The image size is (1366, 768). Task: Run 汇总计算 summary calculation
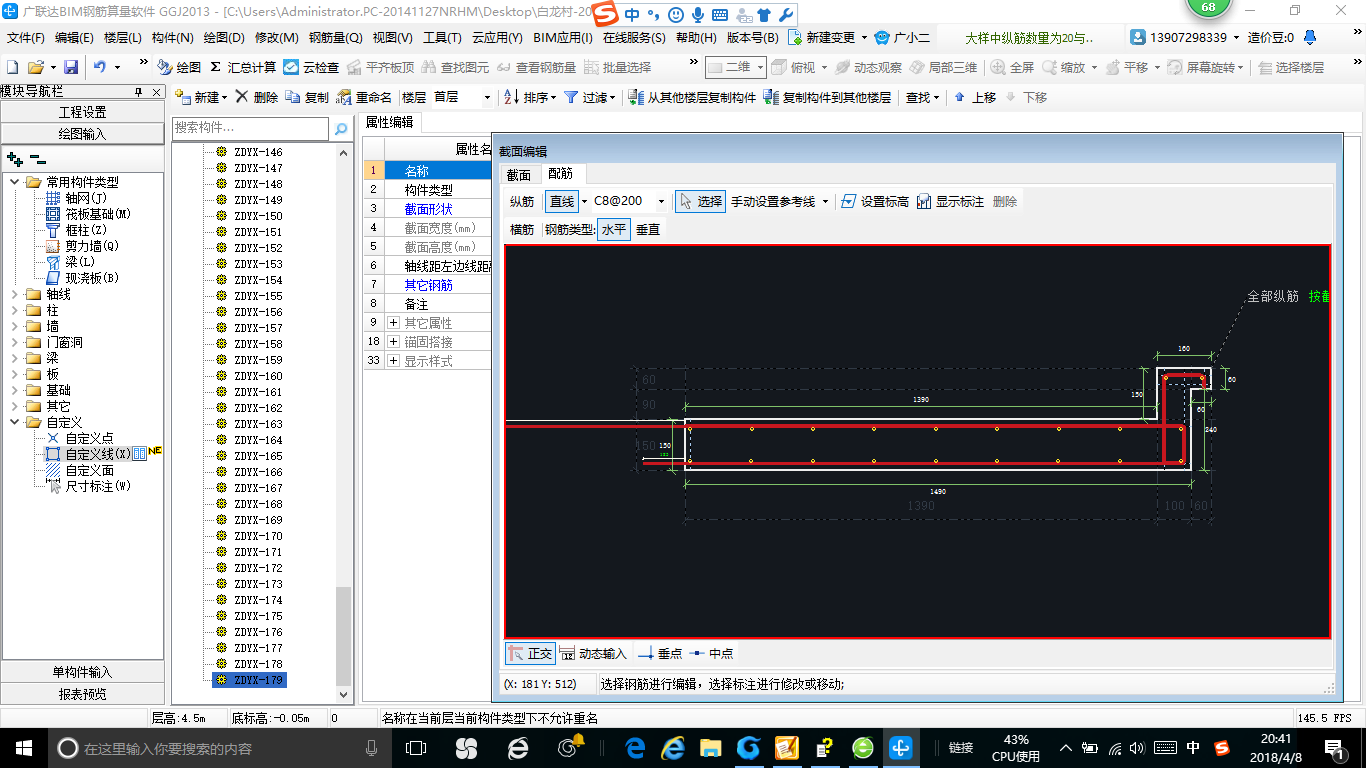coord(243,67)
